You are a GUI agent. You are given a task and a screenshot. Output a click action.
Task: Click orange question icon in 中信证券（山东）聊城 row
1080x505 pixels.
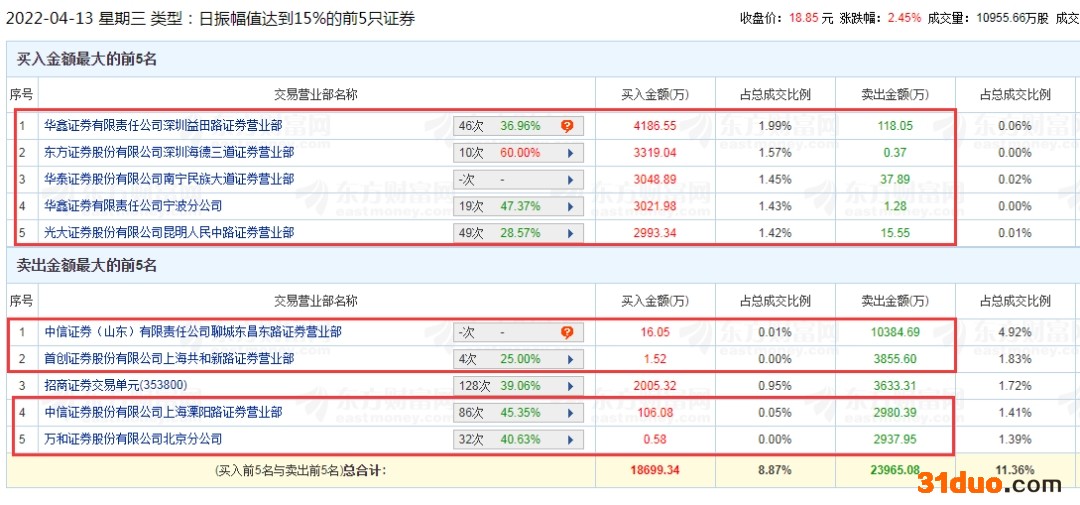point(567,332)
